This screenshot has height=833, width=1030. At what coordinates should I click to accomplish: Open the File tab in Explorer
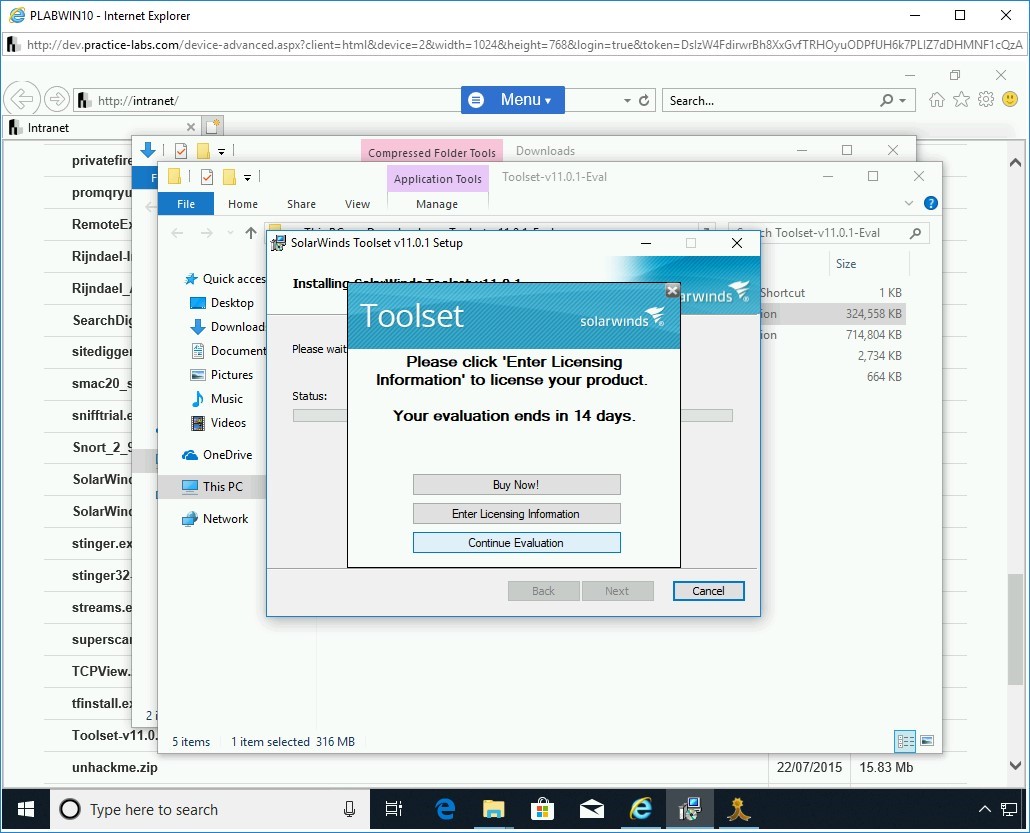tap(186, 204)
